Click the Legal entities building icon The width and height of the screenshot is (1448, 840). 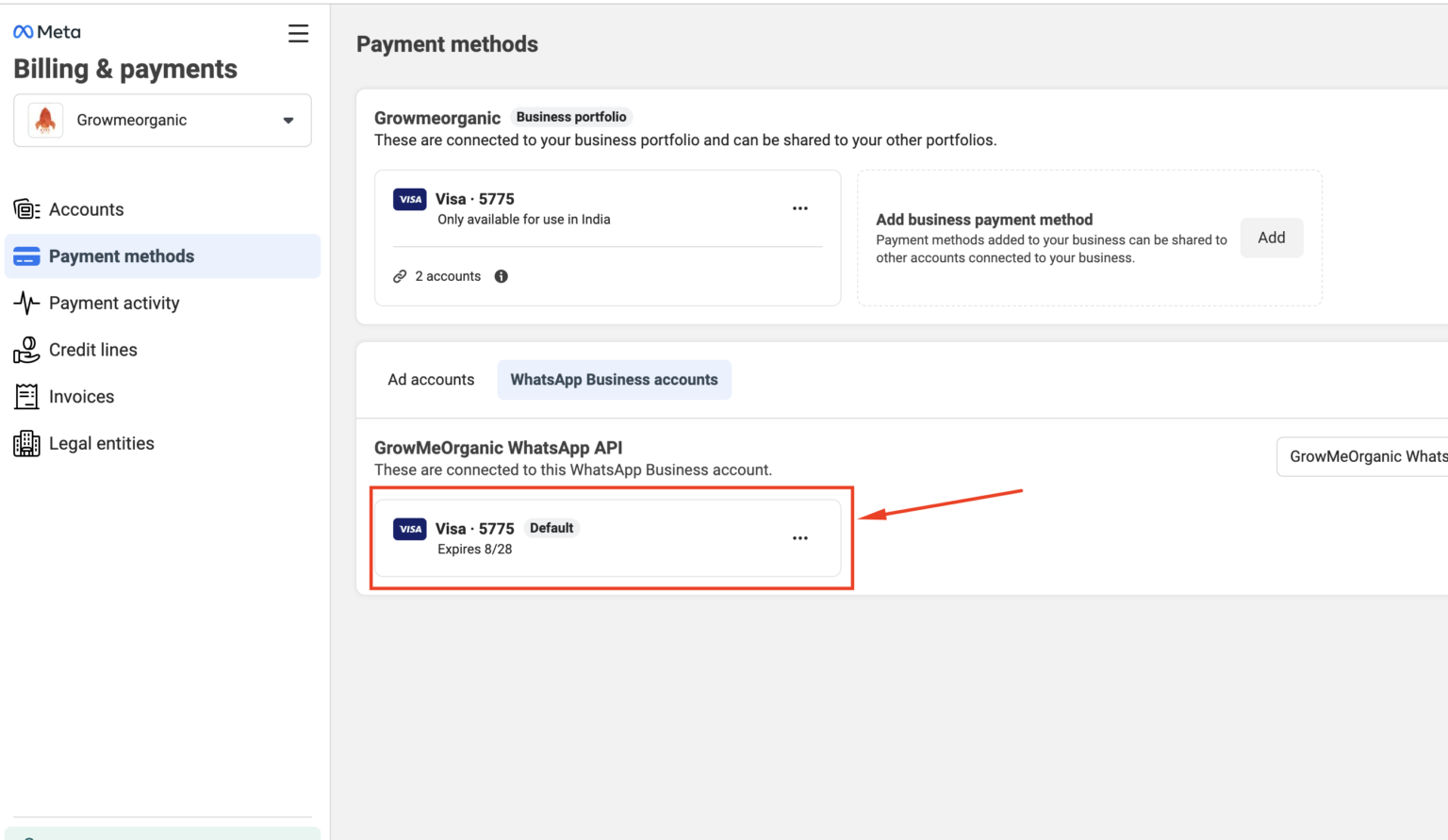pyautogui.click(x=26, y=443)
